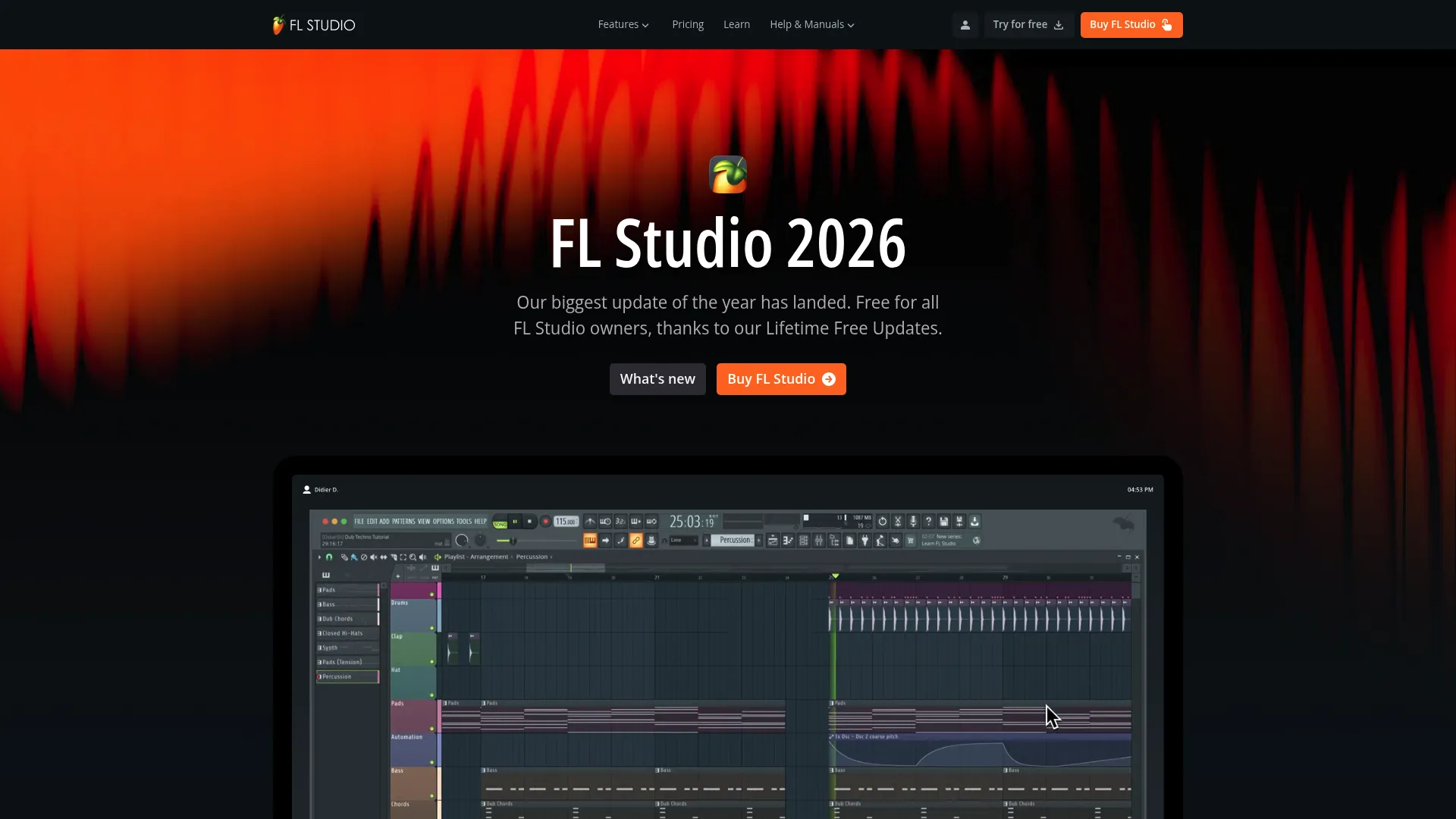Click the What's new button
Screen dimensions: 1456x819
(657, 379)
